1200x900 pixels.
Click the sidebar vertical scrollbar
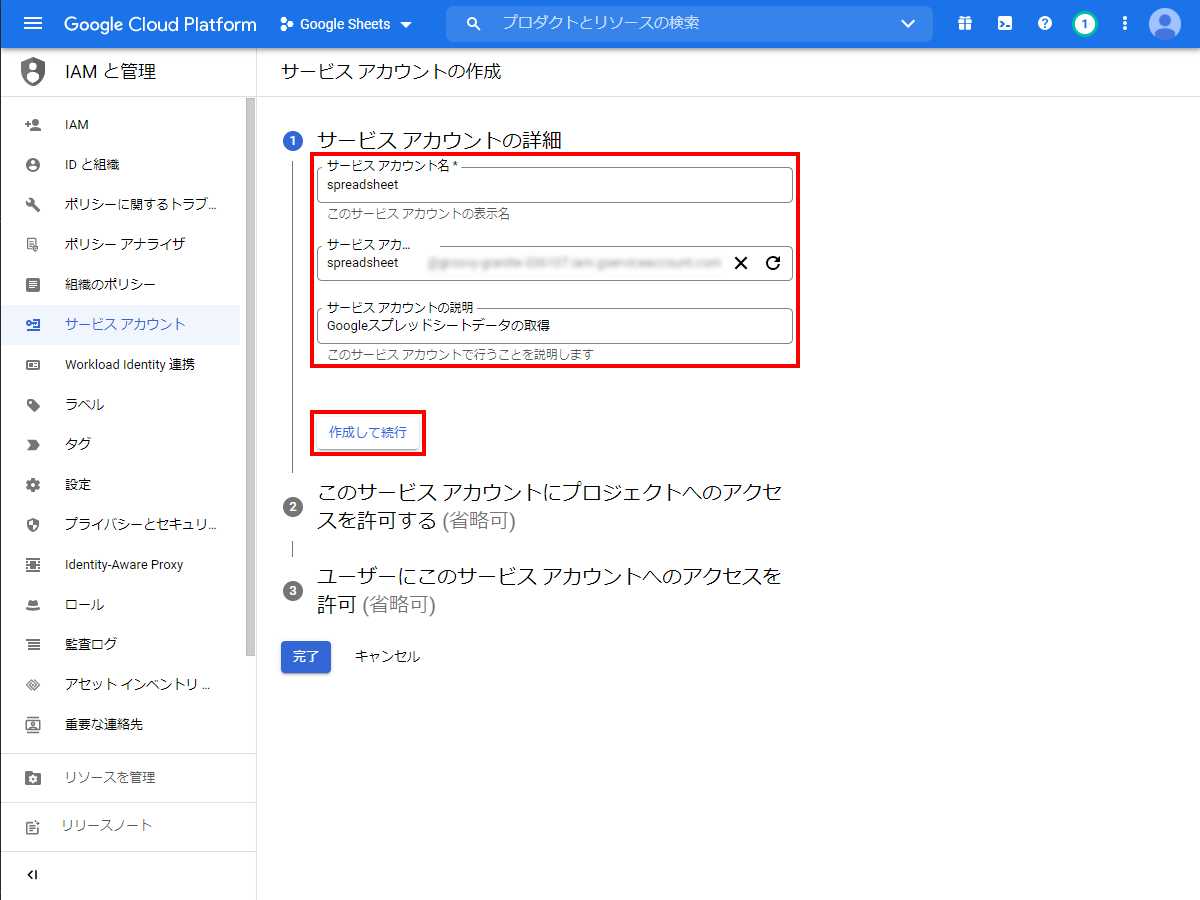pyautogui.click(x=251, y=377)
